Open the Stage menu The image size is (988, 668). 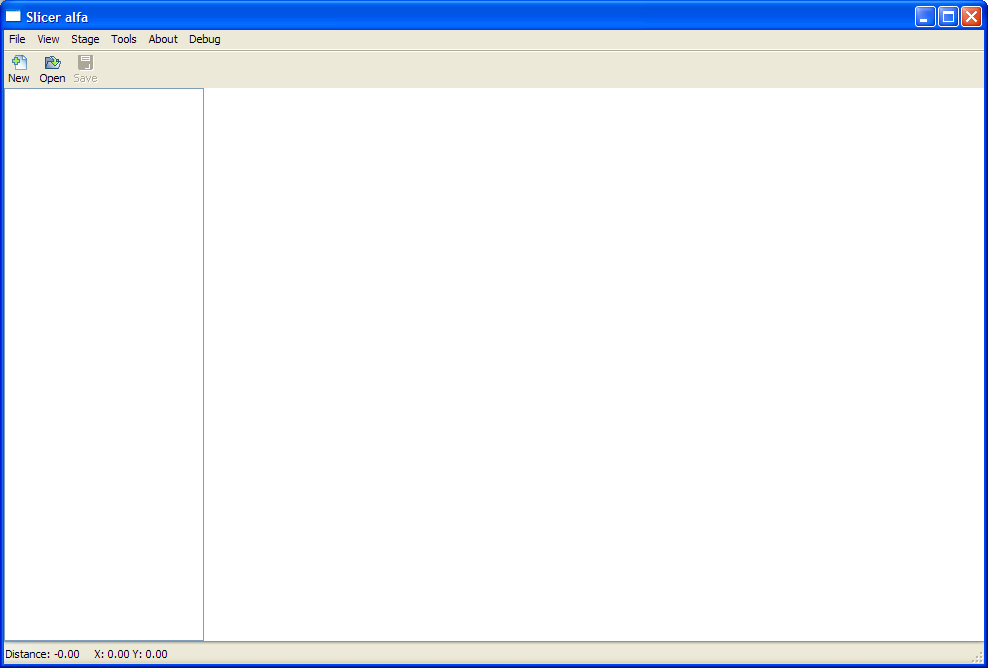(85, 39)
